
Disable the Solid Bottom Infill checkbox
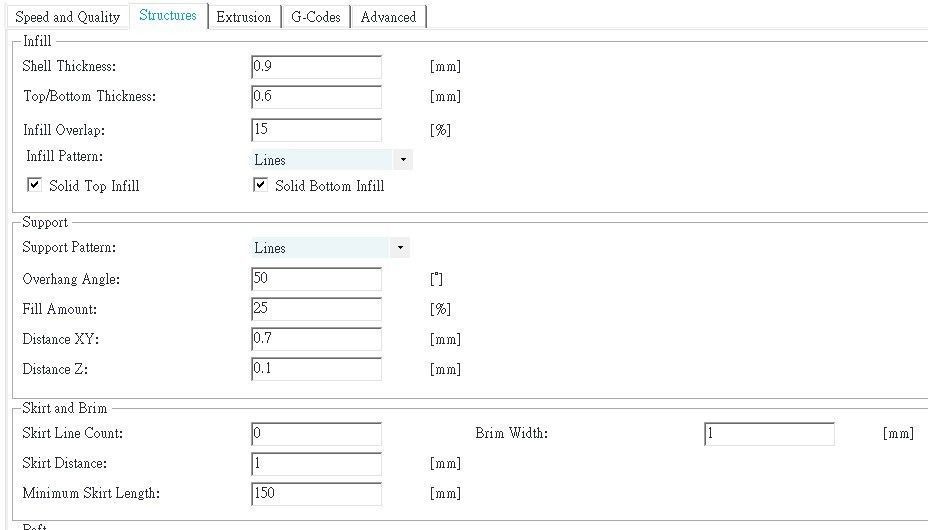pyautogui.click(x=261, y=185)
